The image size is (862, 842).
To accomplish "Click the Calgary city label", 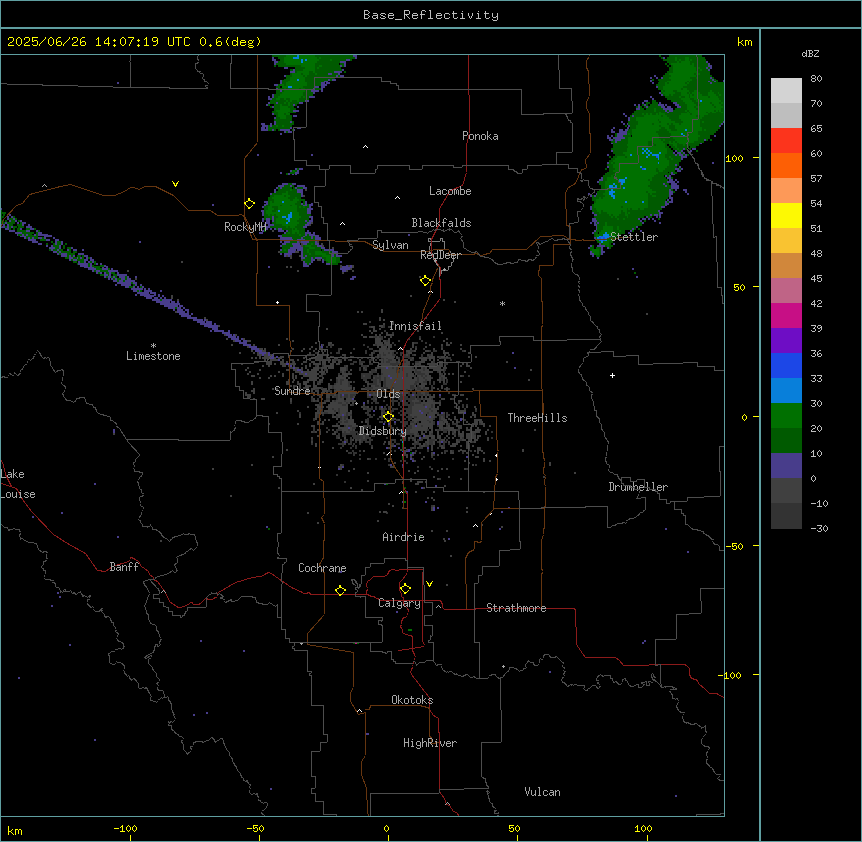I will pyautogui.click(x=400, y=603).
